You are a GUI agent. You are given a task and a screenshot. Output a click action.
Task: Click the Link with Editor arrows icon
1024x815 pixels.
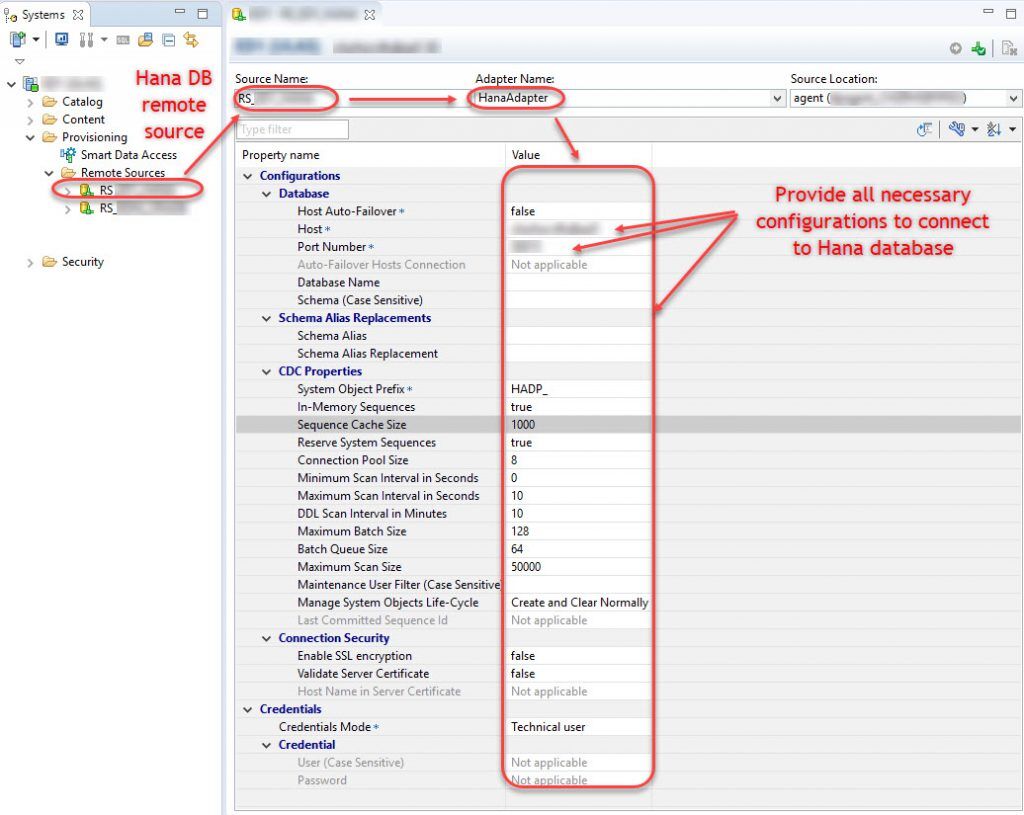point(191,40)
